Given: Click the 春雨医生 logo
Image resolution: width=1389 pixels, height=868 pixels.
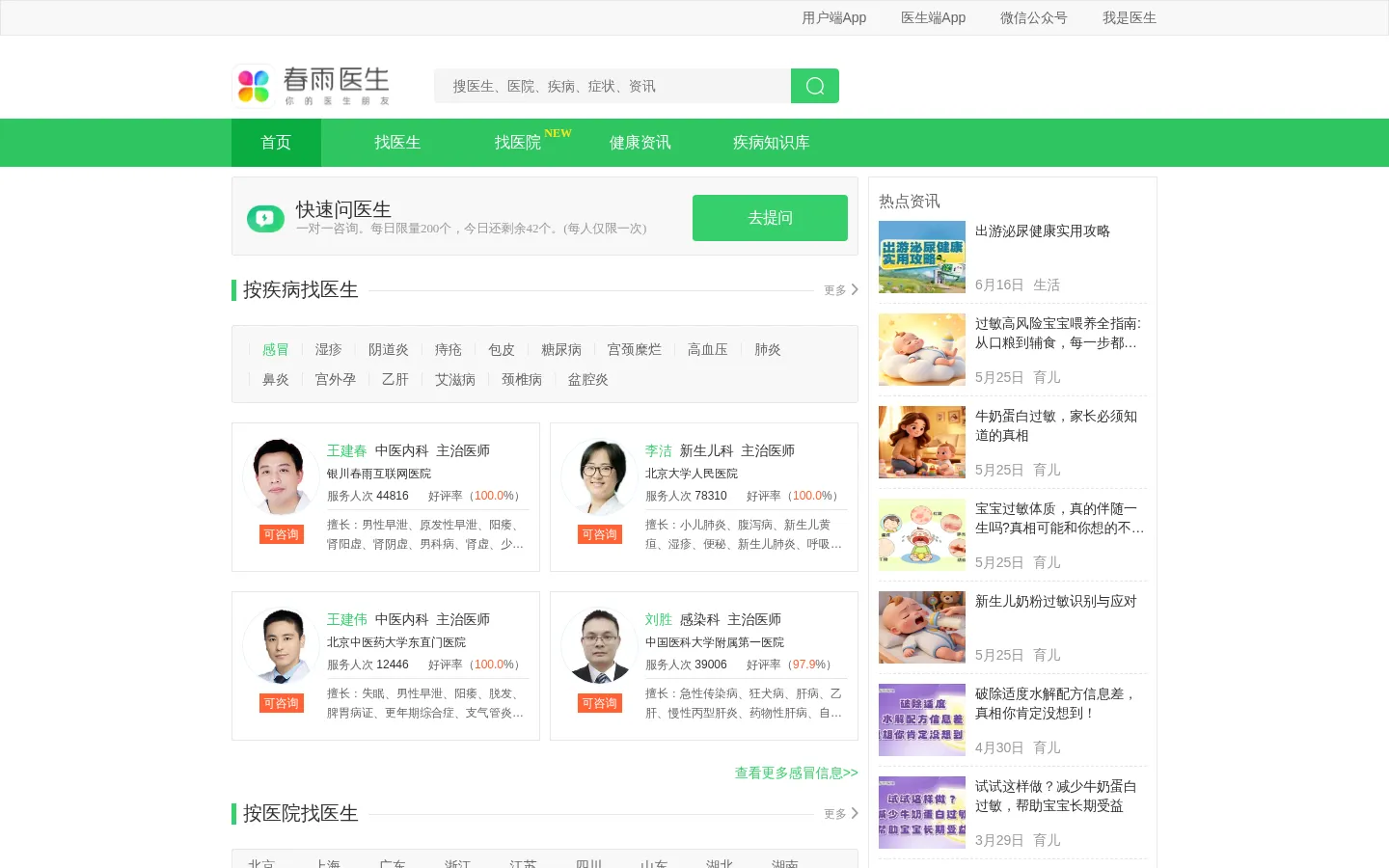Looking at the screenshot, I should click(313, 86).
